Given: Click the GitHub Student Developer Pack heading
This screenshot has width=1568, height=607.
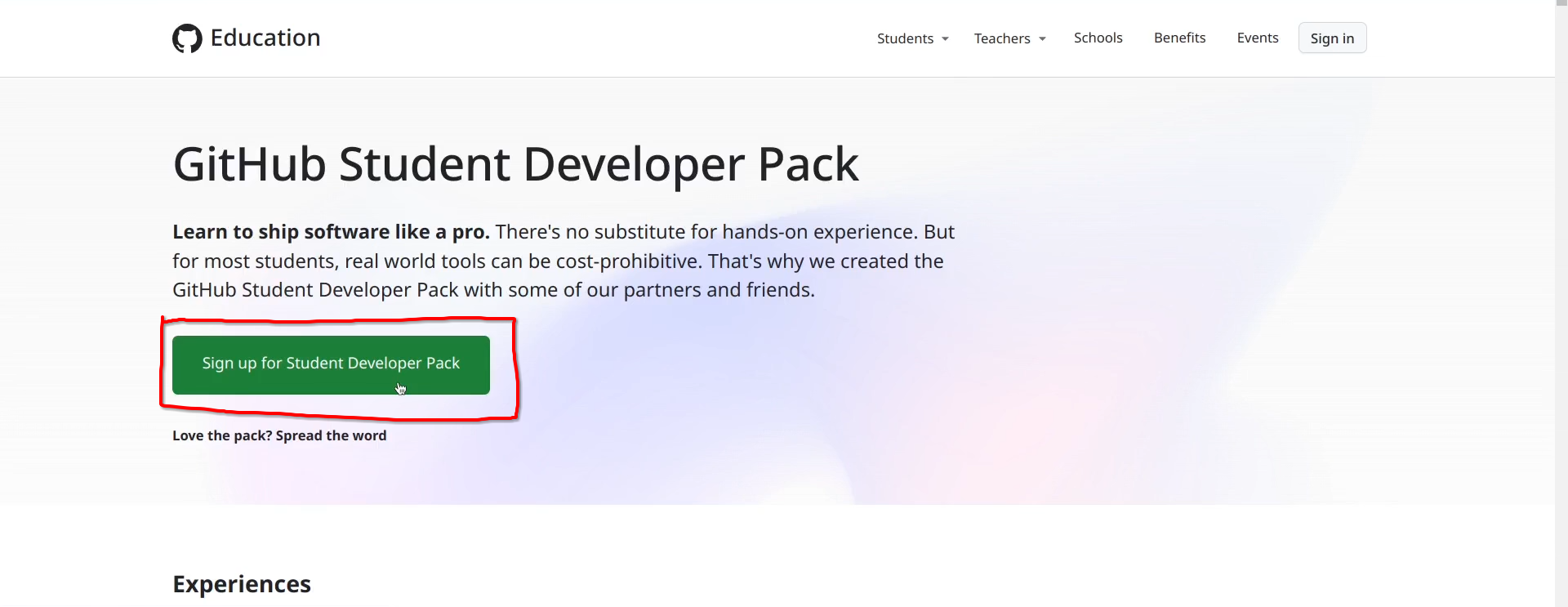Looking at the screenshot, I should coord(515,164).
